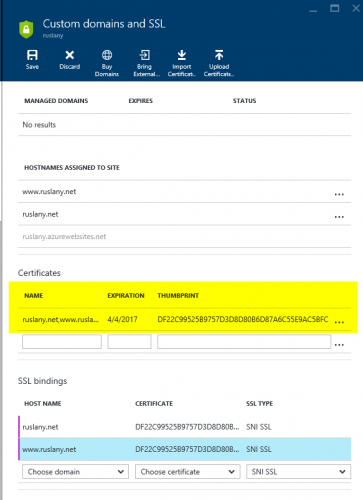This screenshot has height=500, width=363.
Task: Click empty certificate name input field
Action: coord(62,342)
